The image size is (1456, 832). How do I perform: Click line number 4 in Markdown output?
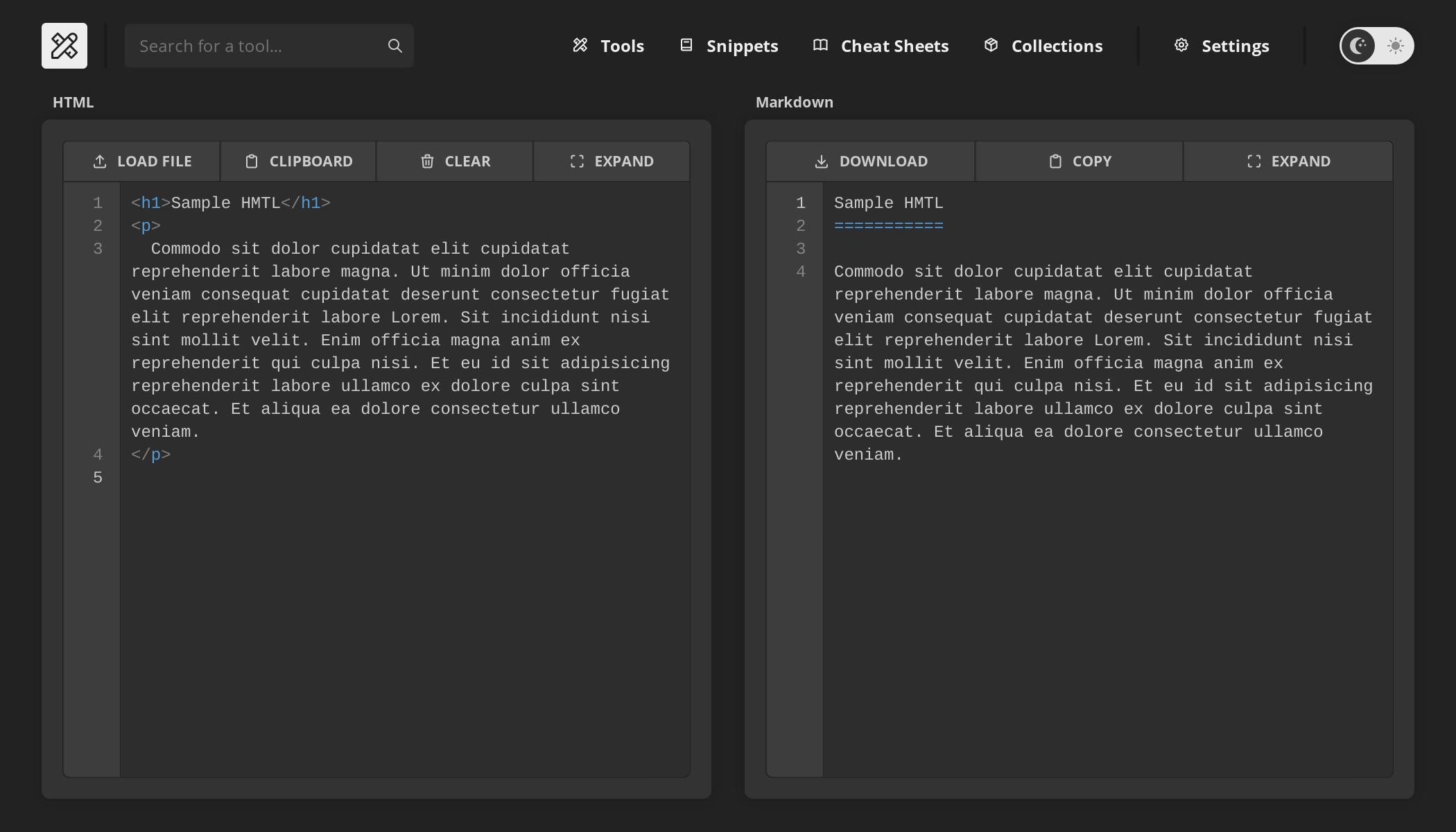tap(801, 272)
